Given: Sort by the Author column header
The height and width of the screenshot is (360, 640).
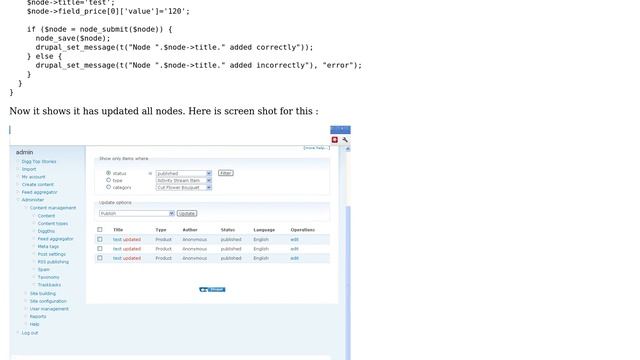Looking at the screenshot, I should pos(190,230).
